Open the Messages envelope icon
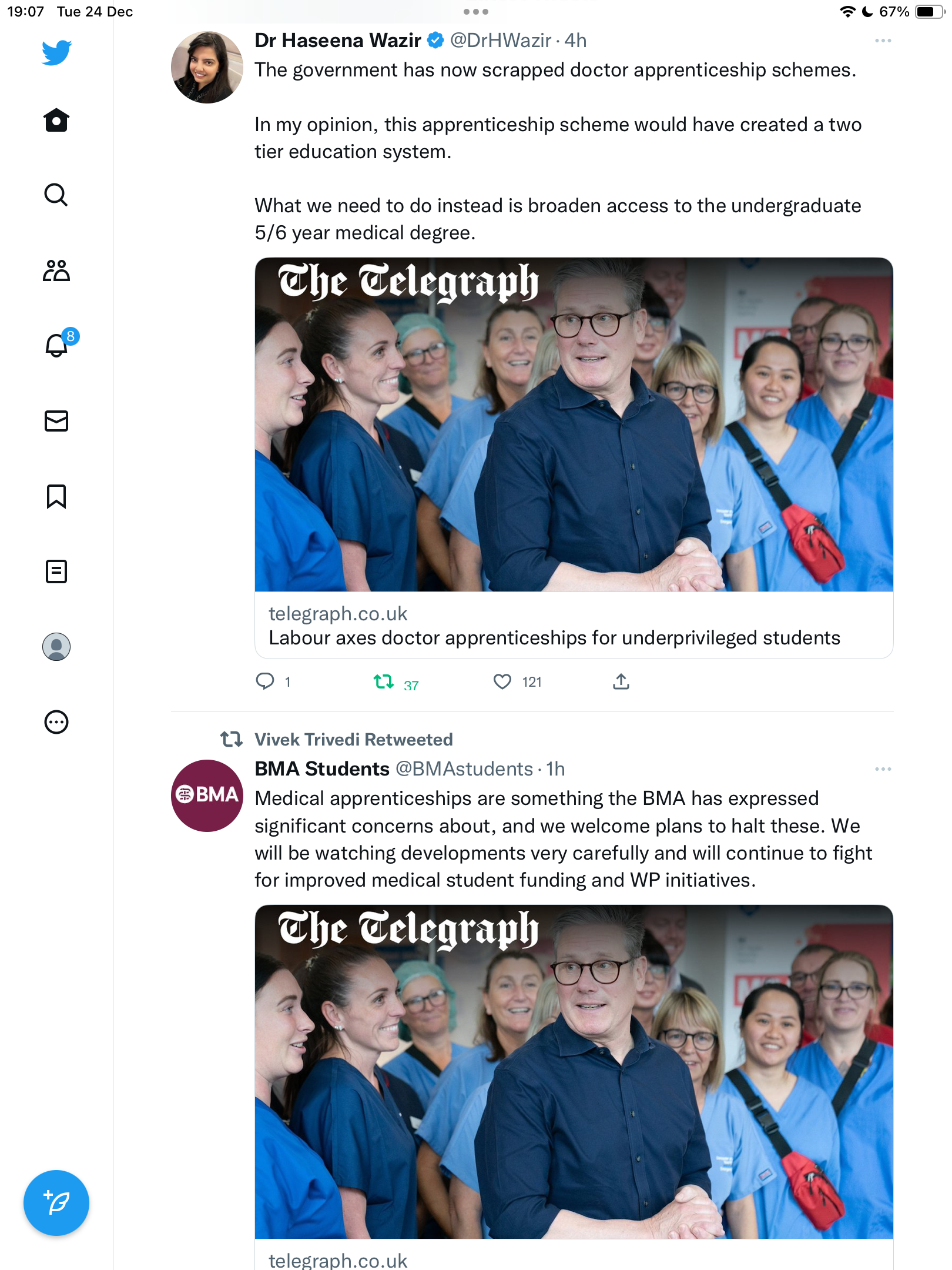This screenshot has width=952, height=1270. (x=56, y=421)
